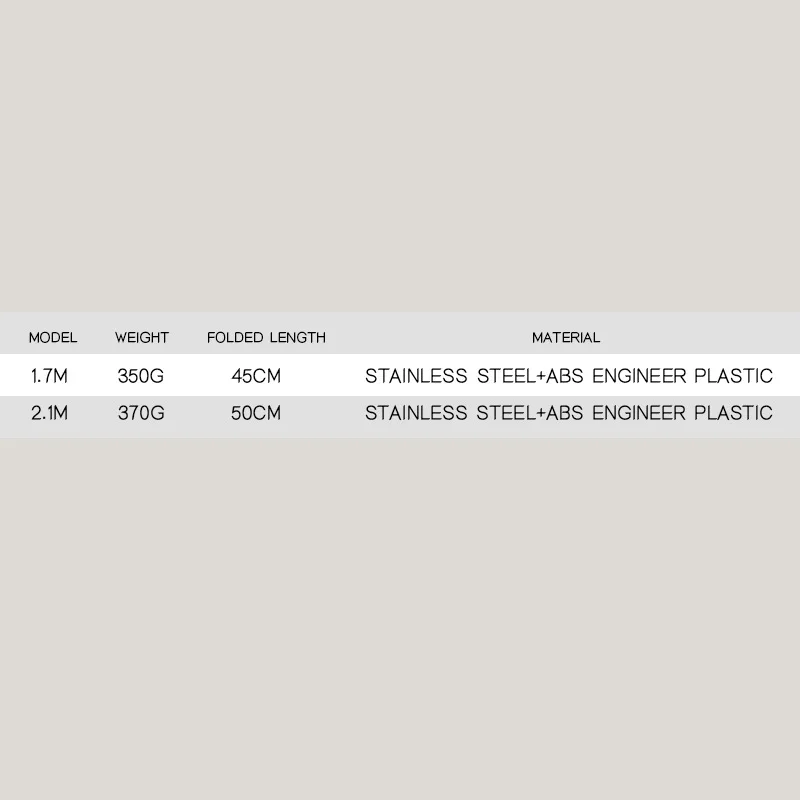Click the 50CM folded length value

256,413
